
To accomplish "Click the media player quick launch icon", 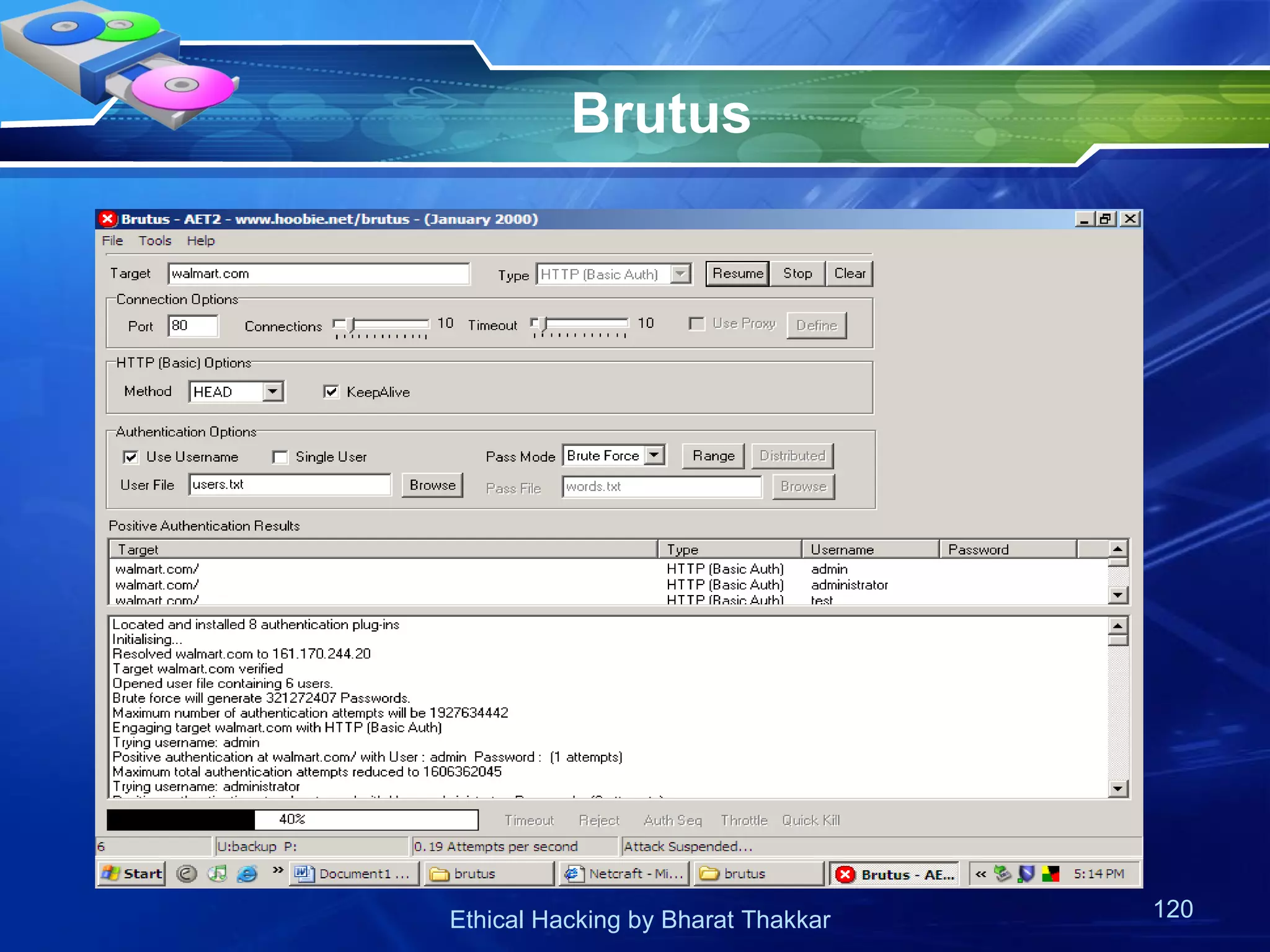I will (217, 873).
